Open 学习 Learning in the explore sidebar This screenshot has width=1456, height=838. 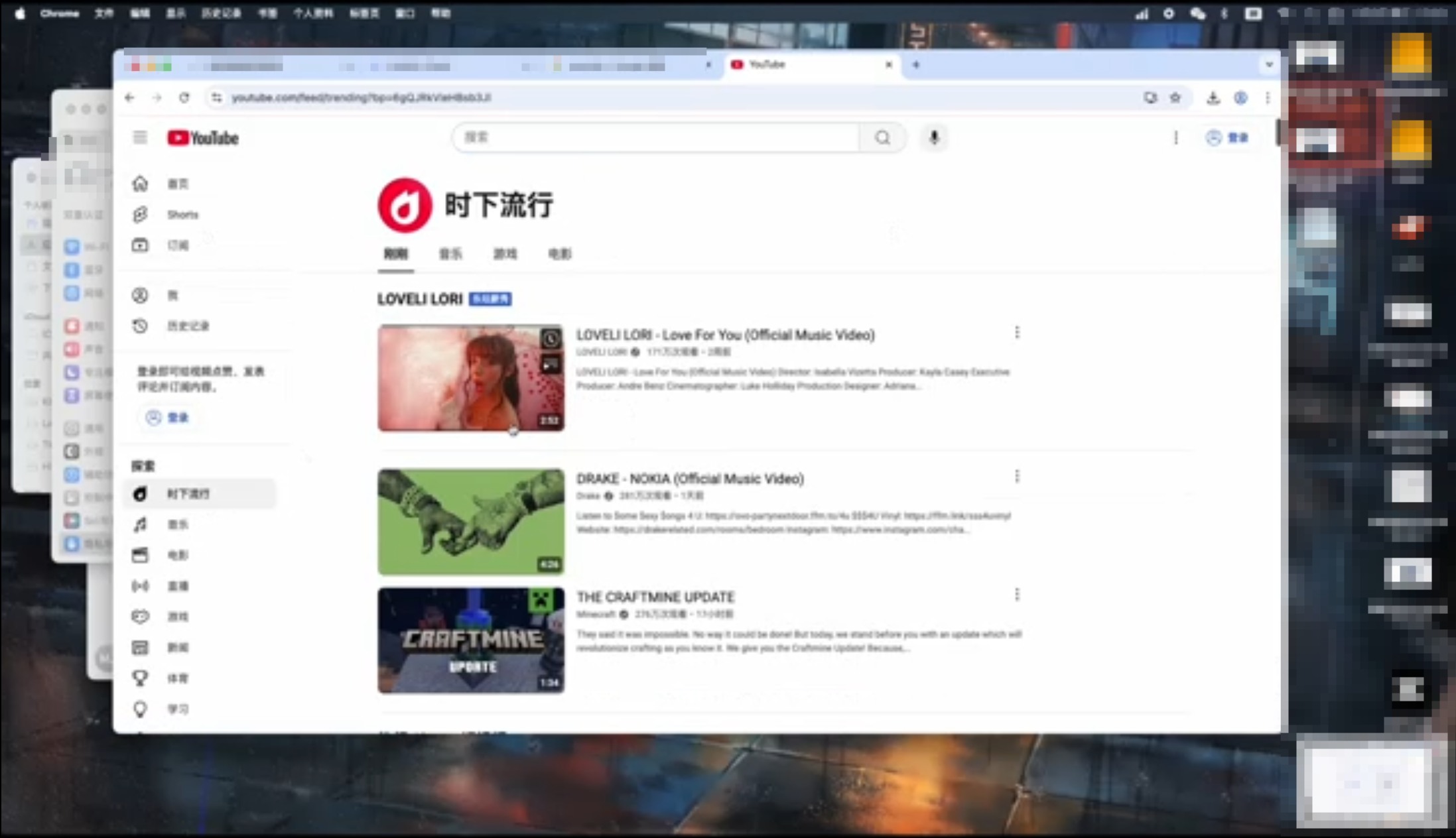click(x=199, y=709)
